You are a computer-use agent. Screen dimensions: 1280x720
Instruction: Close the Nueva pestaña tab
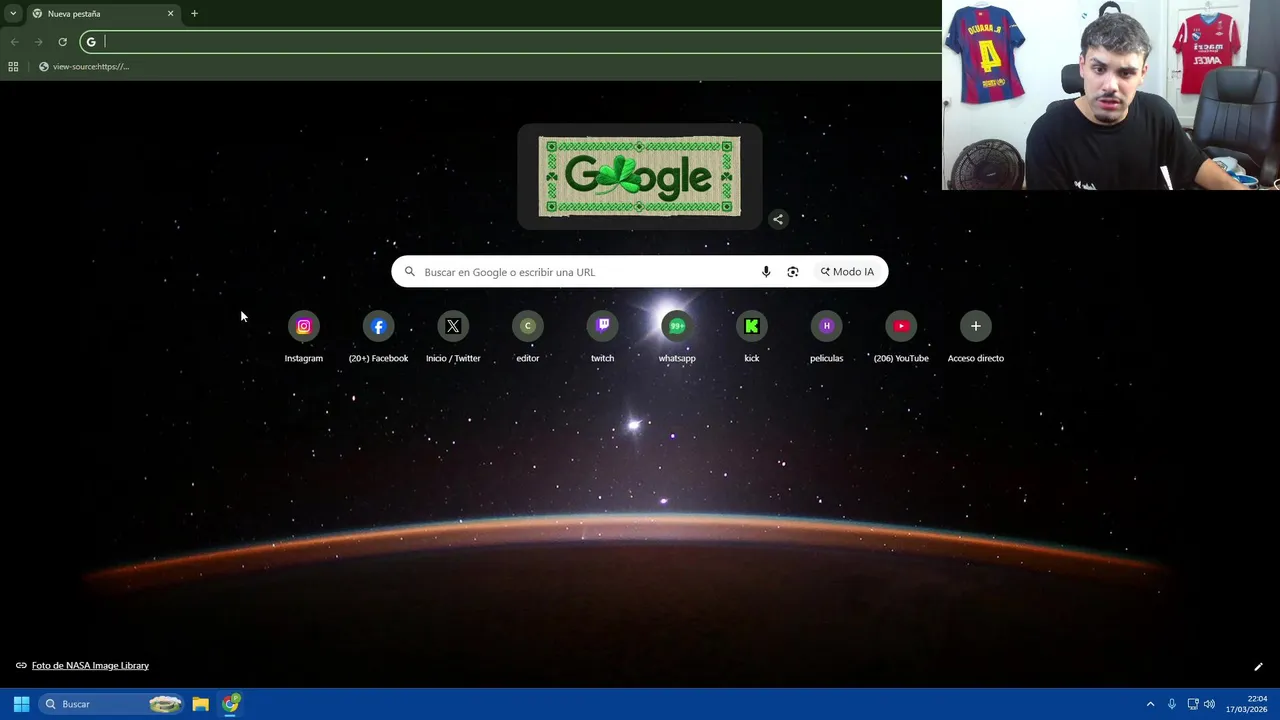pyautogui.click(x=170, y=13)
